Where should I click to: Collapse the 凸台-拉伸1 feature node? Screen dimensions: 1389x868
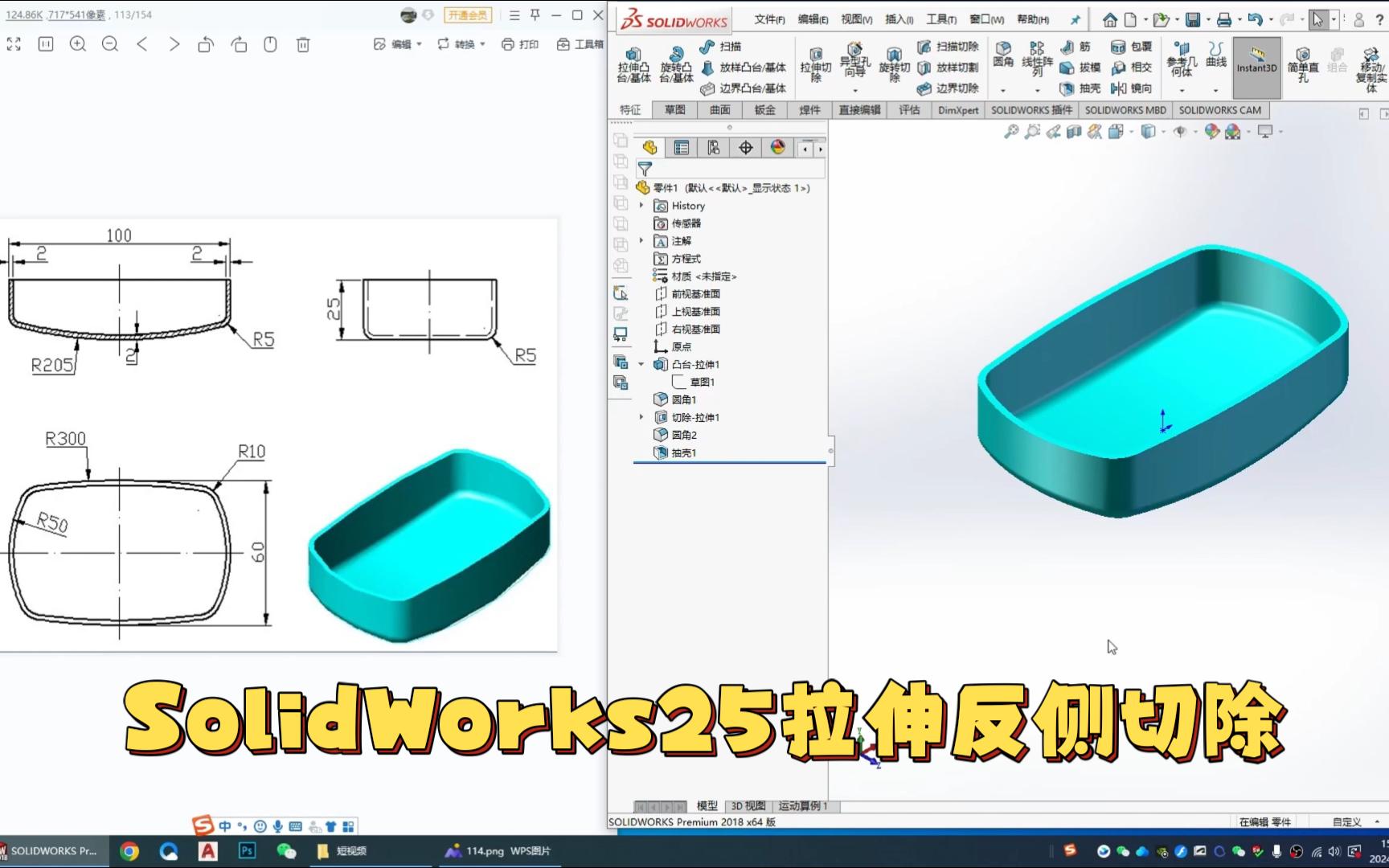[641, 364]
